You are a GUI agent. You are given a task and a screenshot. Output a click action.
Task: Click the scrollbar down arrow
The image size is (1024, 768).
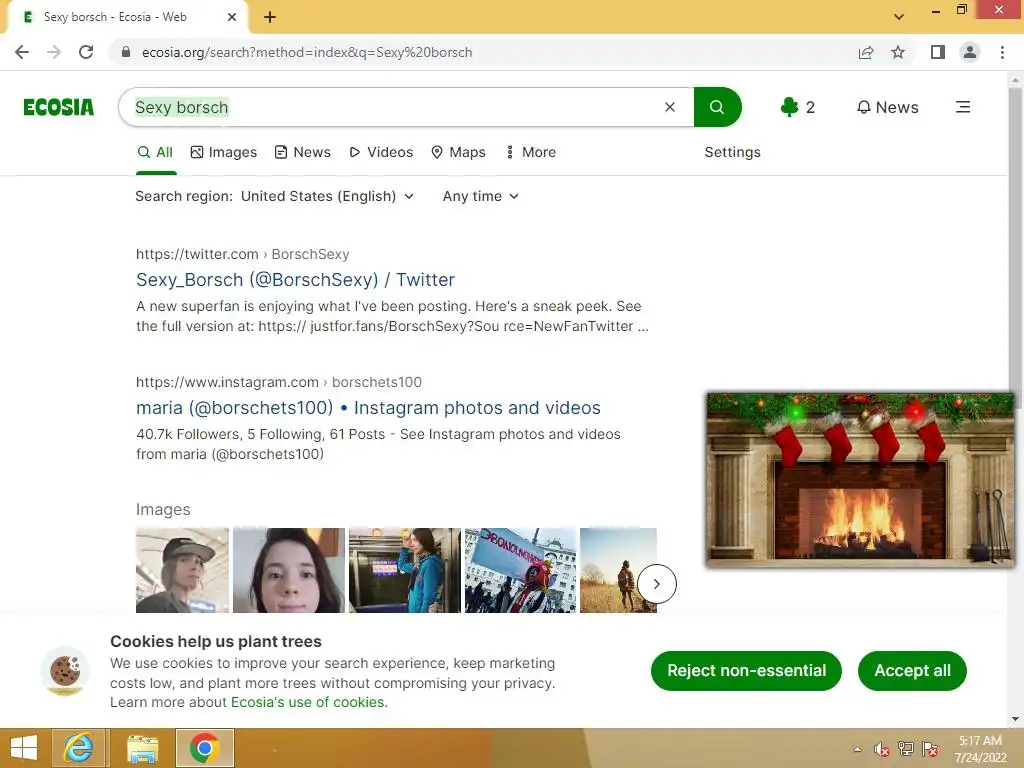pos(1015,720)
